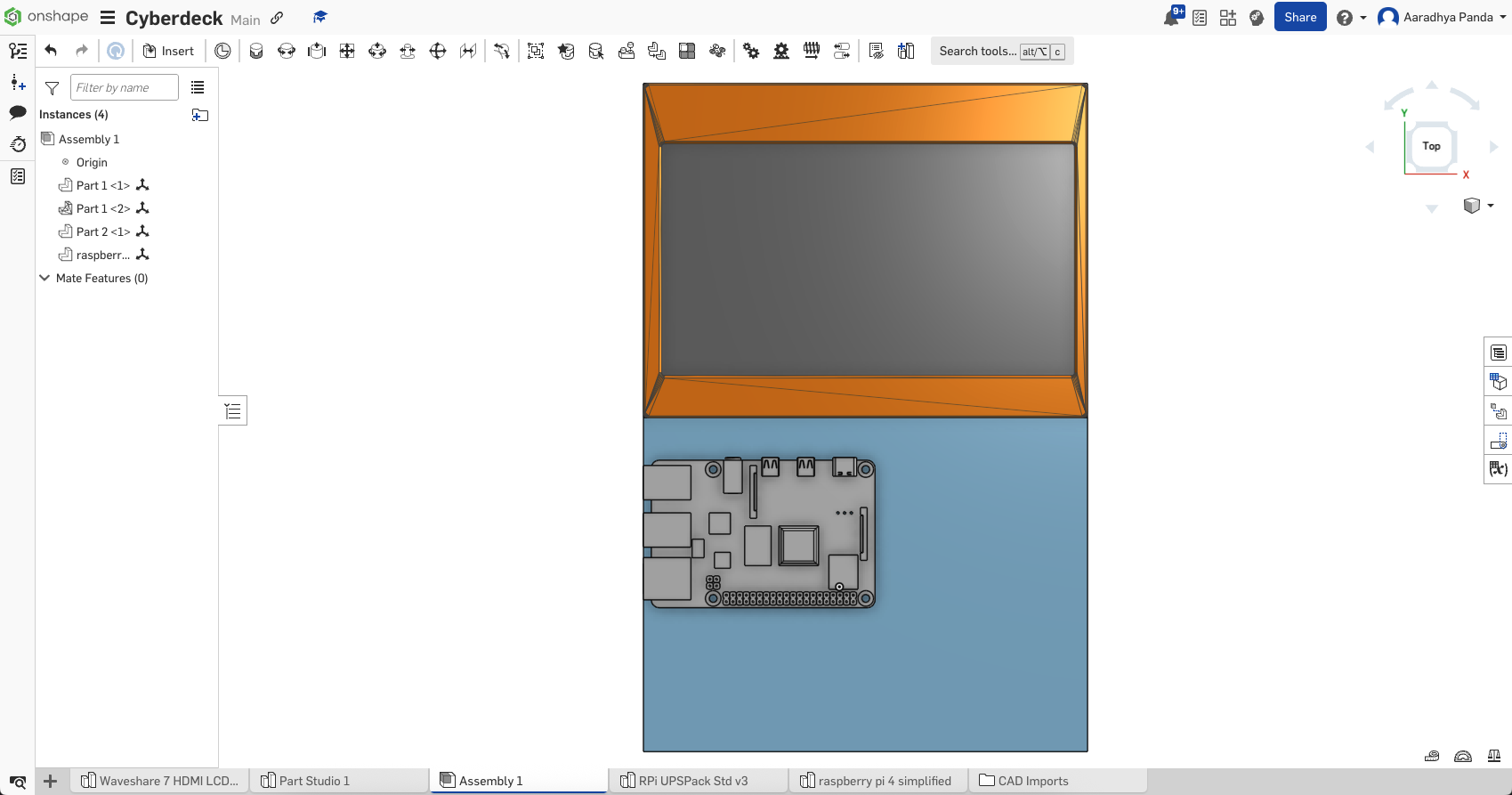Toggle the instance list view icon
The height and width of the screenshot is (795, 1512).
pyautogui.click(x=198, y=87)
